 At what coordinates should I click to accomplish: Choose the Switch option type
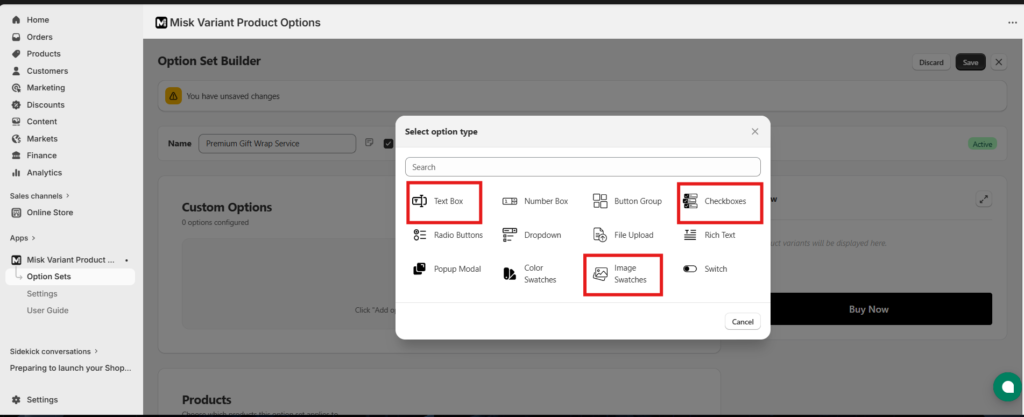click(x=706, y=269)
